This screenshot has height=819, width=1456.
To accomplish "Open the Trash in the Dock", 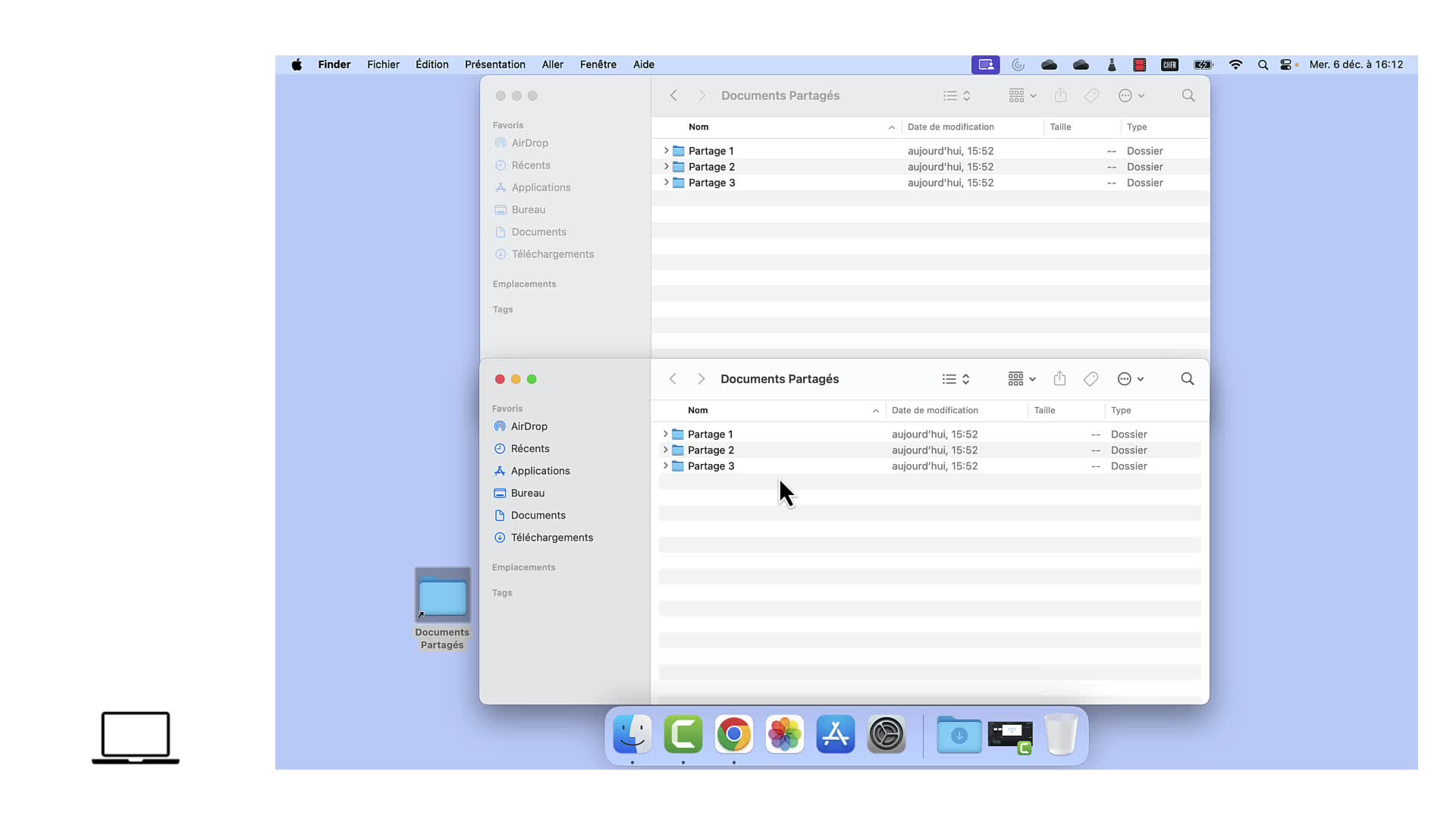I will [x=1061, y=734].
